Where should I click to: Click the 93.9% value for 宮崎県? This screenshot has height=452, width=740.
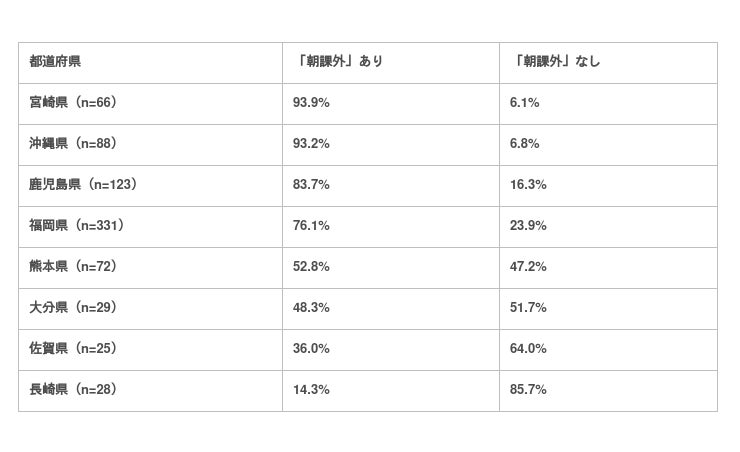click(x=312, y=103)
